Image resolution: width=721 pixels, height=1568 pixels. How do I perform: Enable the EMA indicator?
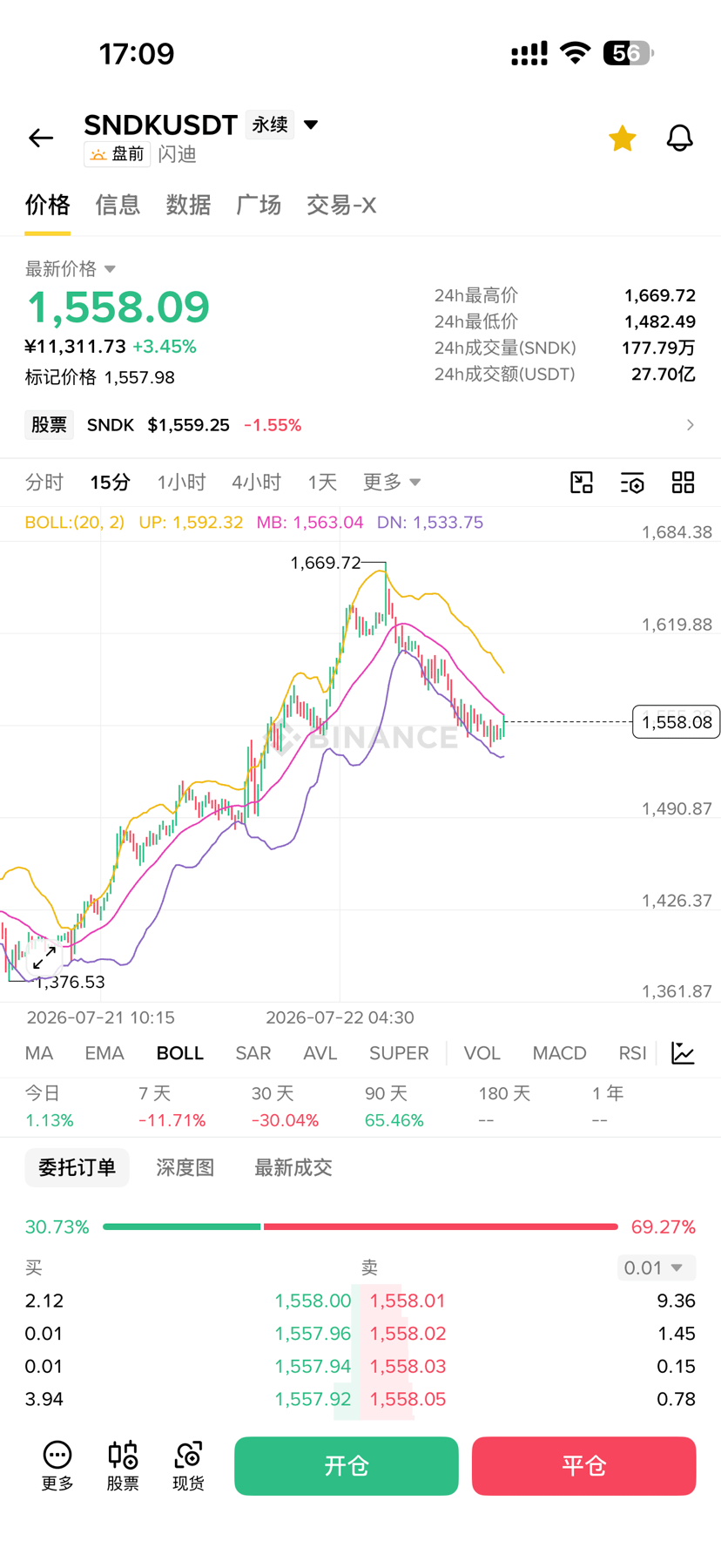[104, 1053]
